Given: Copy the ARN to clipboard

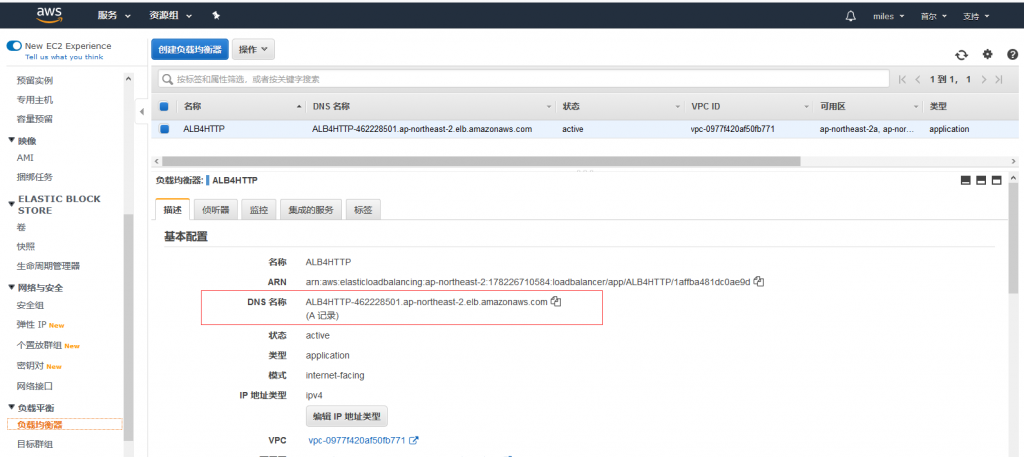Looking at the screenshot, I should click(759, 281).
